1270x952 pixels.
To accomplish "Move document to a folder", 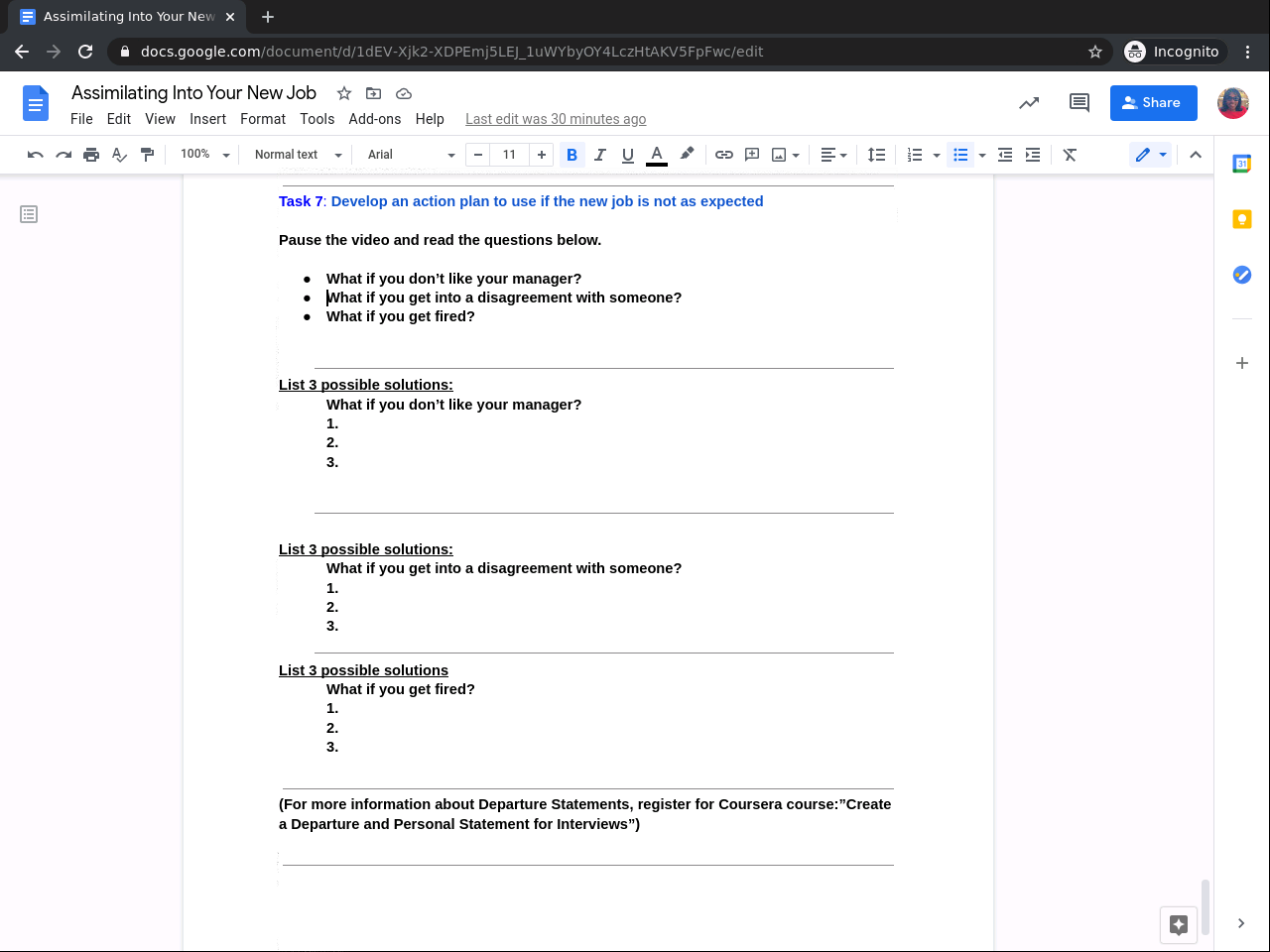I will (373, 93).
